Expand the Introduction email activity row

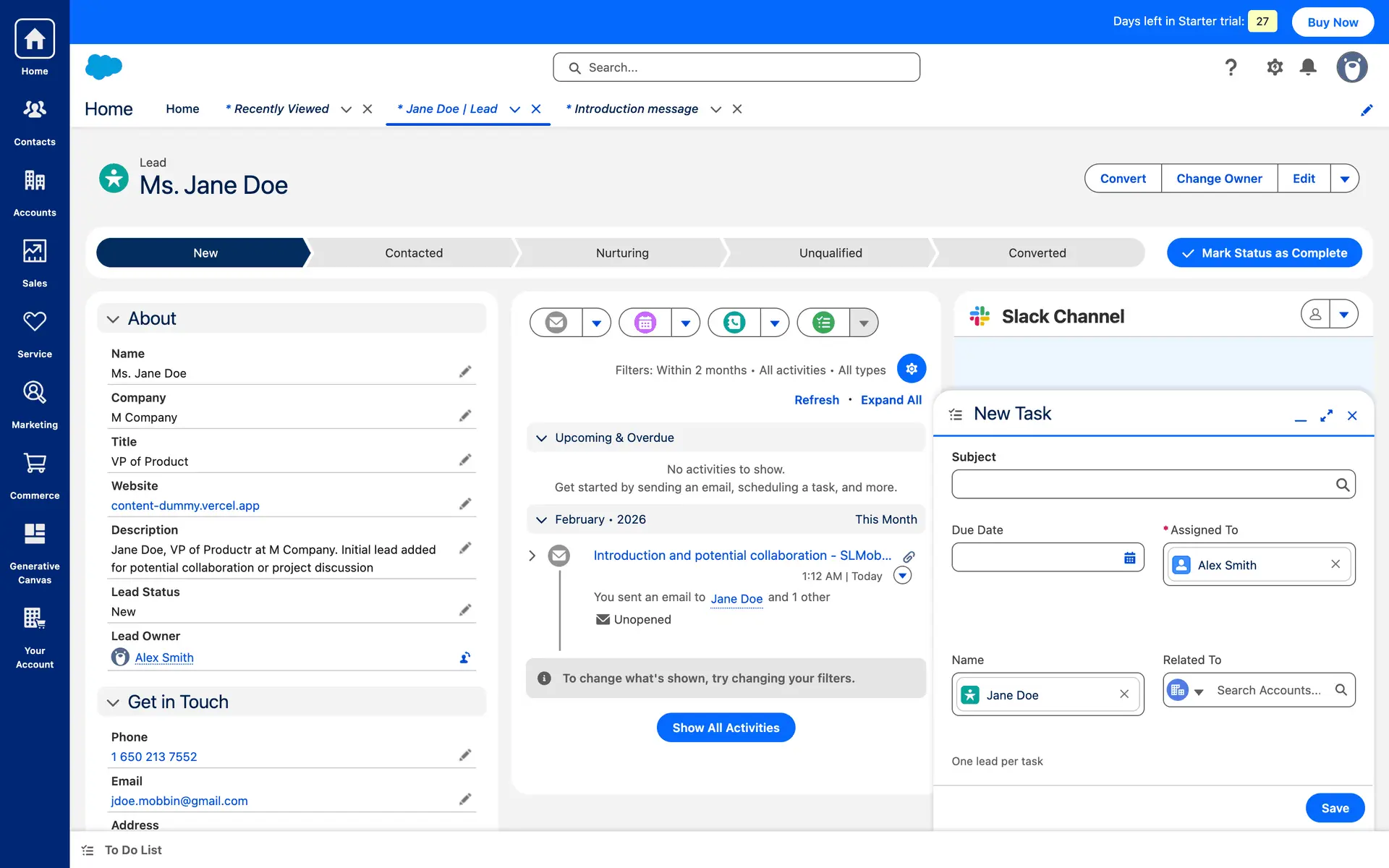(x=532, y=556)
